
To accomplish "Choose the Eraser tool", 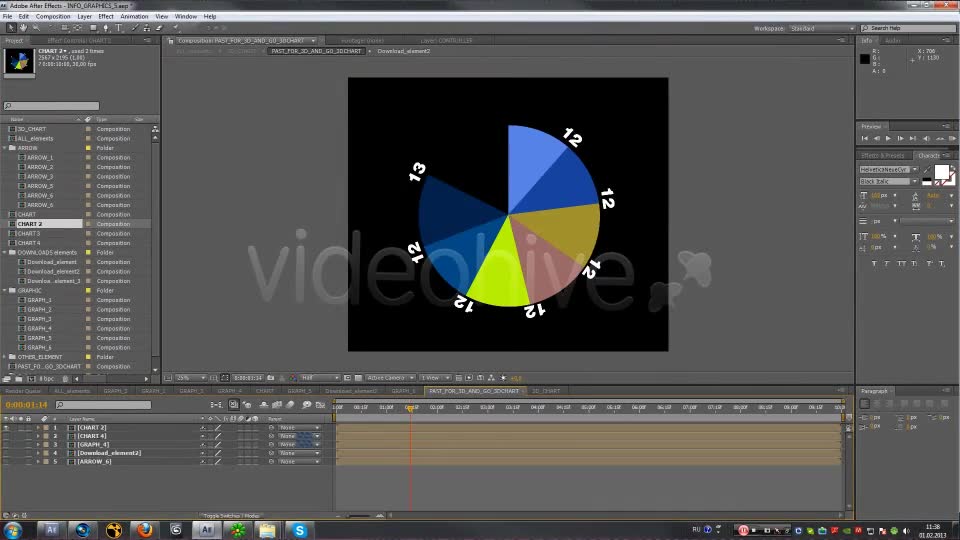I will pyautogui.click(x=159, y=28).
